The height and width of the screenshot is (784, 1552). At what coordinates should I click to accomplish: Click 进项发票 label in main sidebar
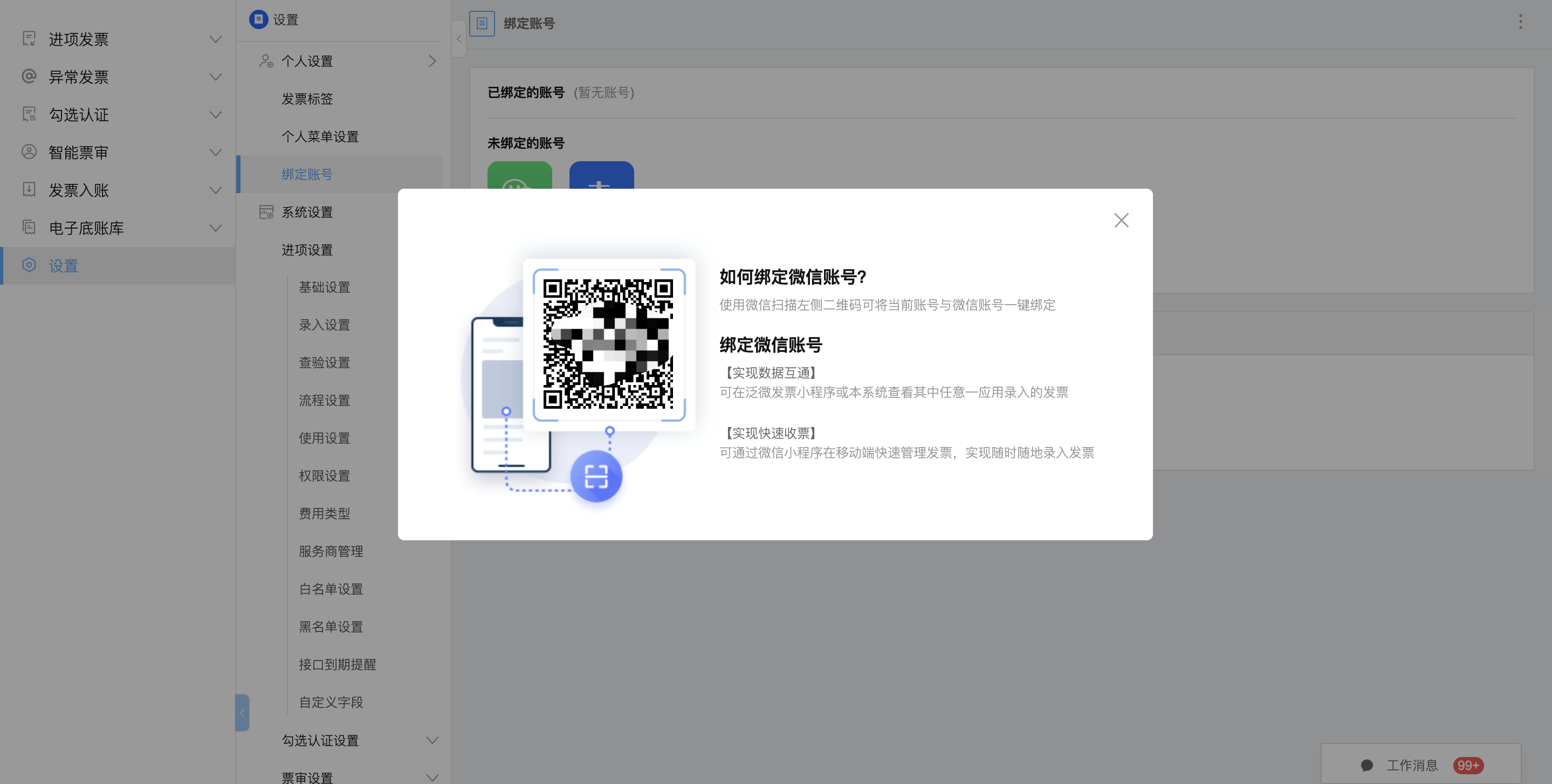tap(78, 39)
